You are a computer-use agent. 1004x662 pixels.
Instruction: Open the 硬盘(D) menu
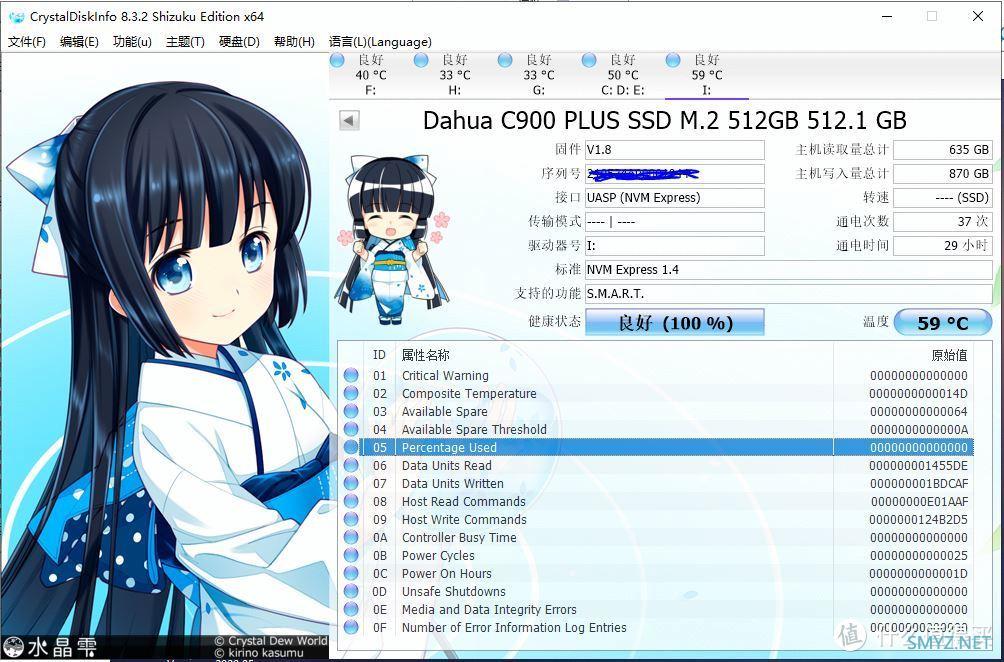pos(239,42)
